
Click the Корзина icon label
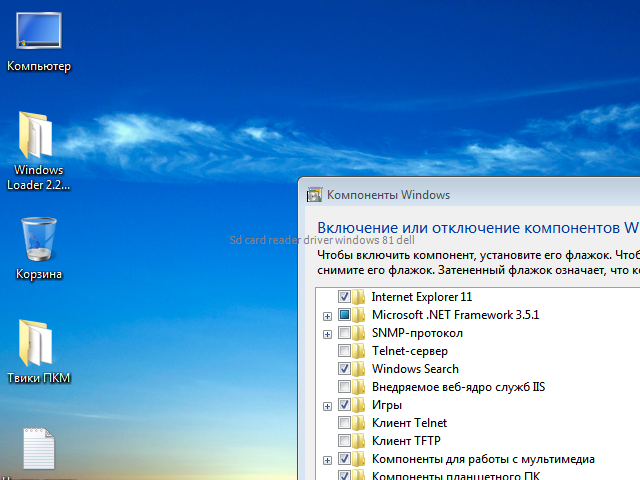[x=39, y=274]
